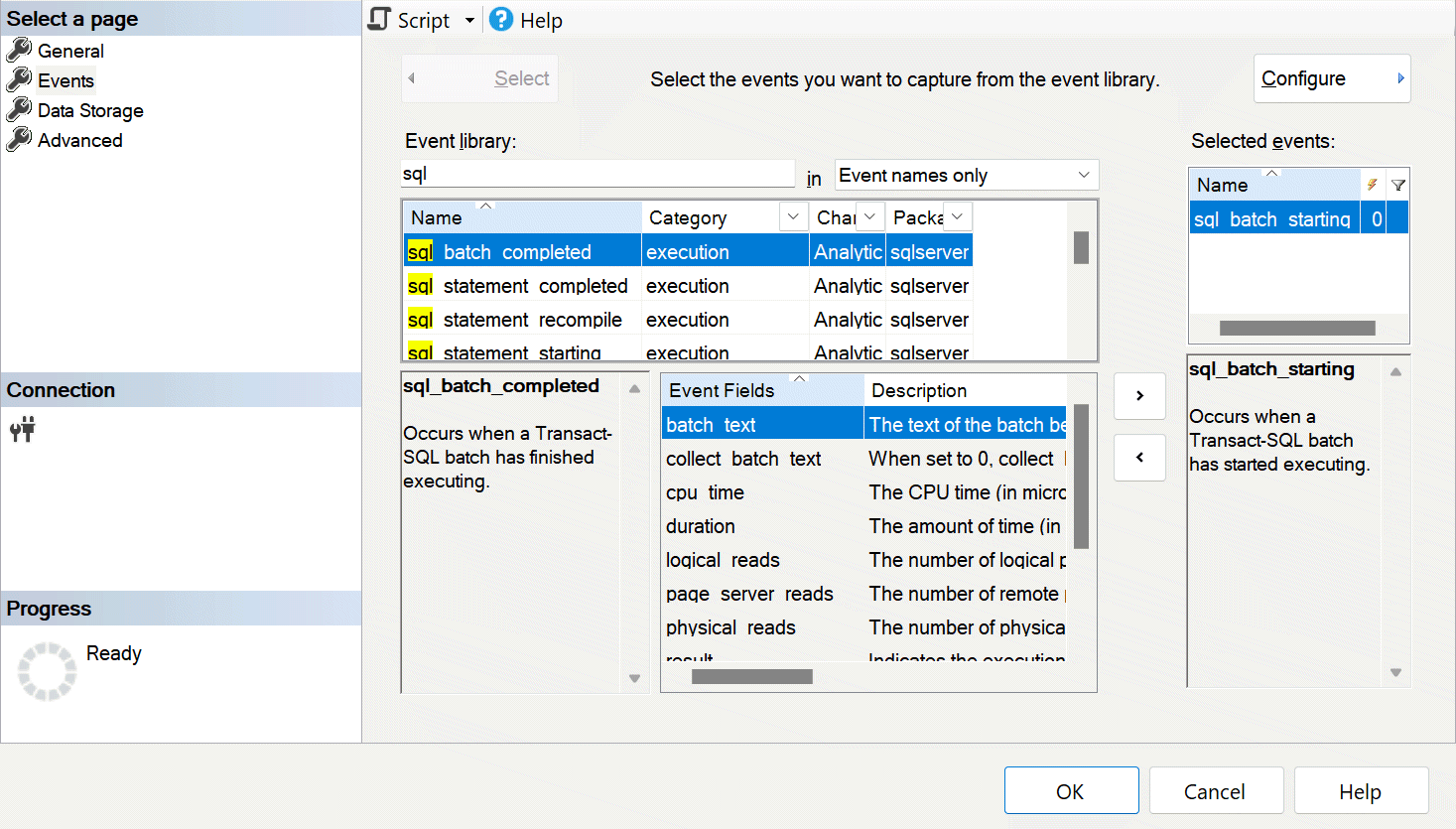This screenshot has width=1456, height=829.
Task: Click the Advanced page wrench icon
Action: click(x=20, y=140)
